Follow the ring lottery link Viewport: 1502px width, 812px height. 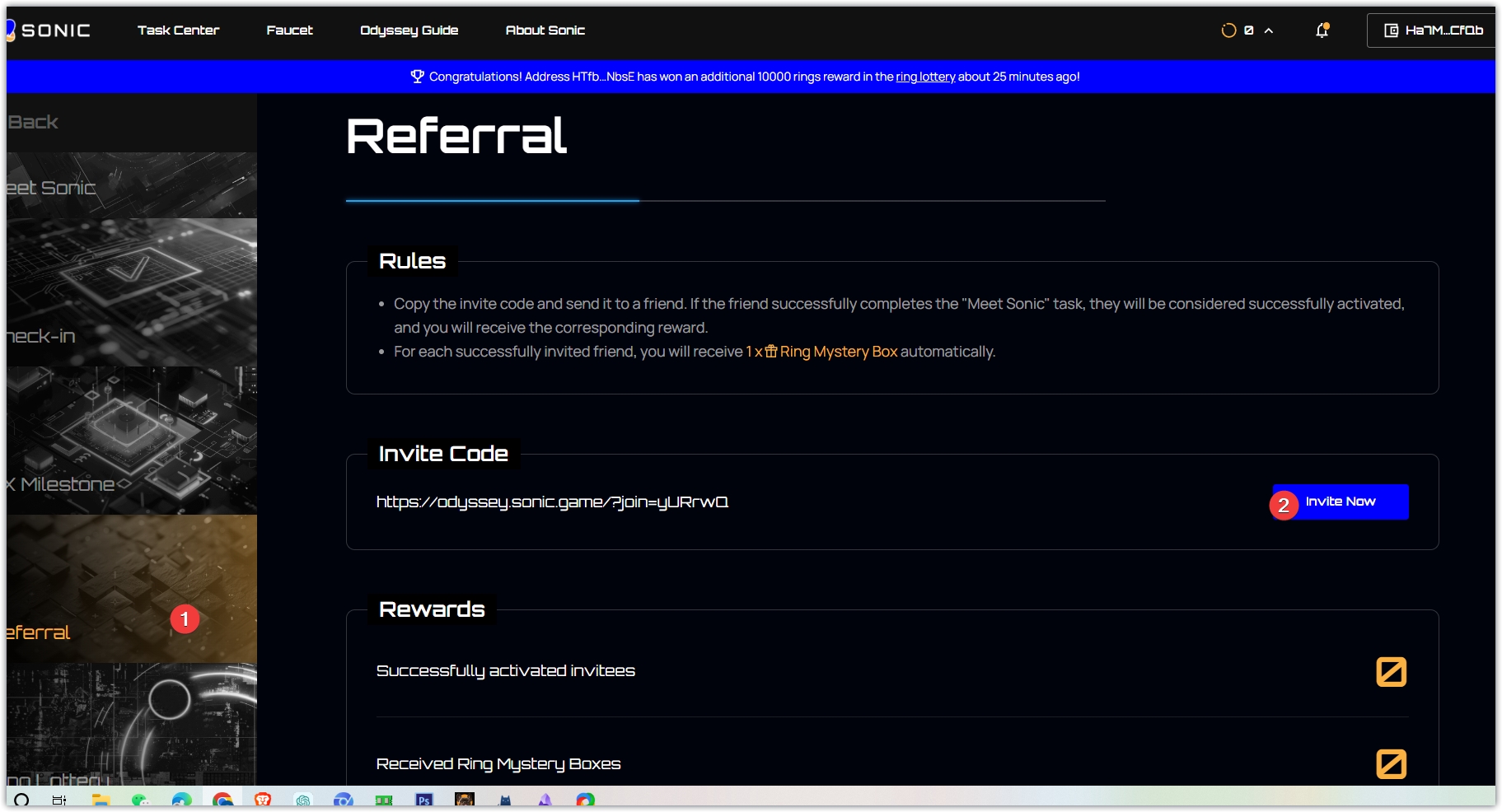coord(925,77)
